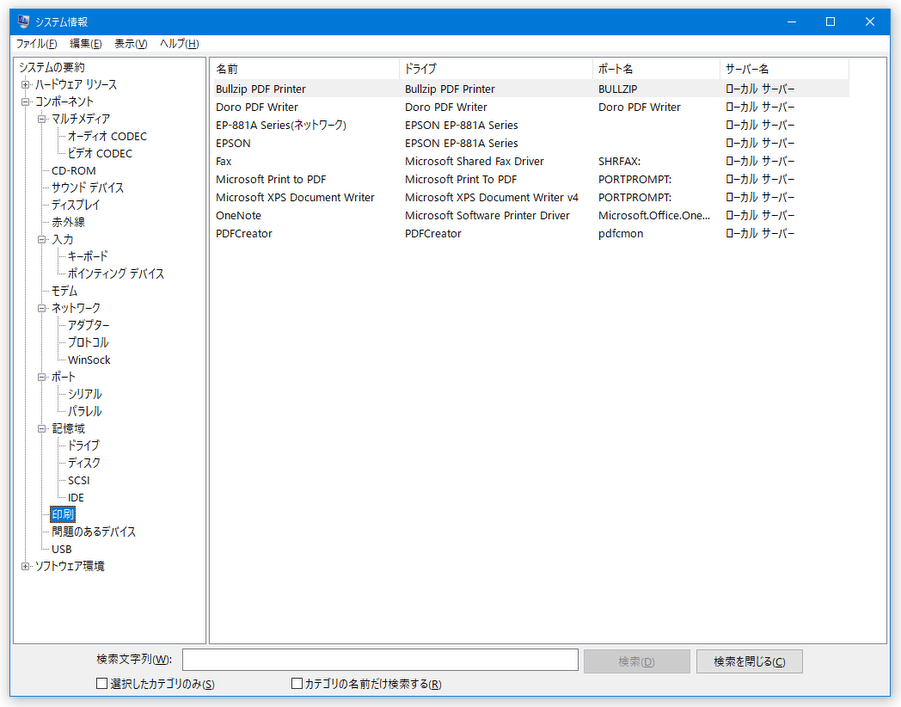Open the 編集(E) menu

click(x=86, y=44)
